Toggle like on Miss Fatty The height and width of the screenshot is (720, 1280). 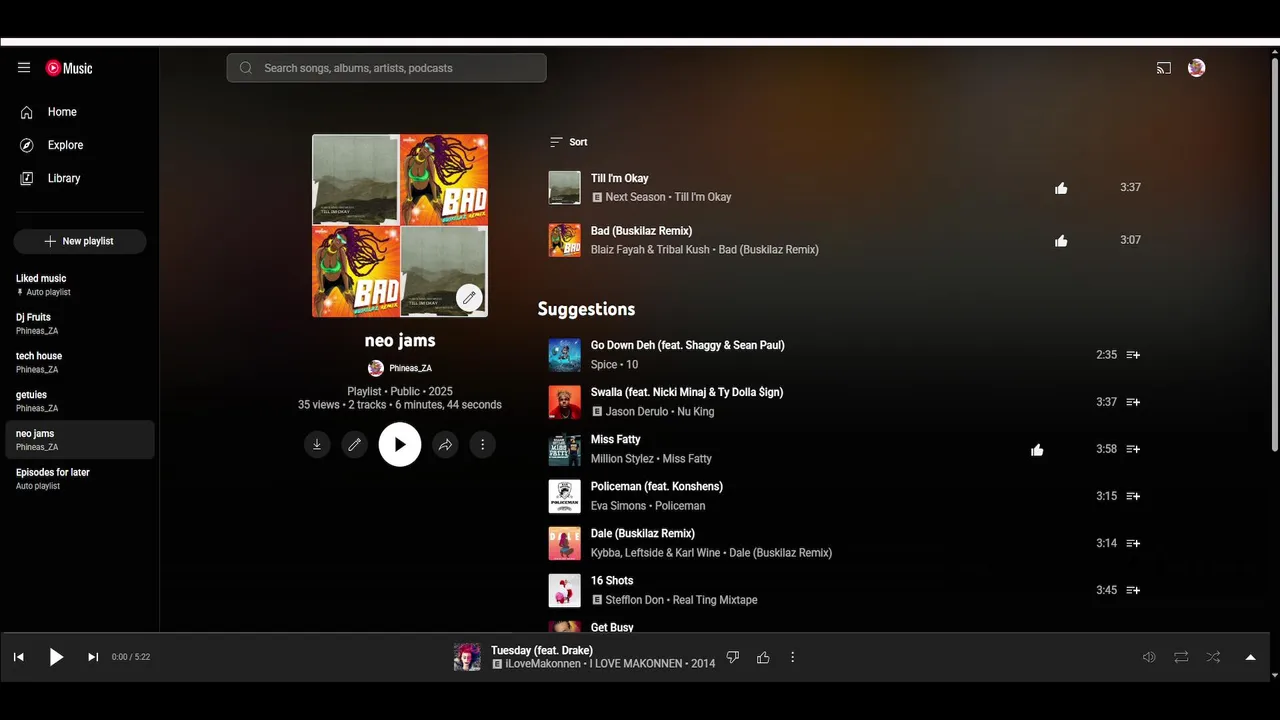tap(1037, 450)
